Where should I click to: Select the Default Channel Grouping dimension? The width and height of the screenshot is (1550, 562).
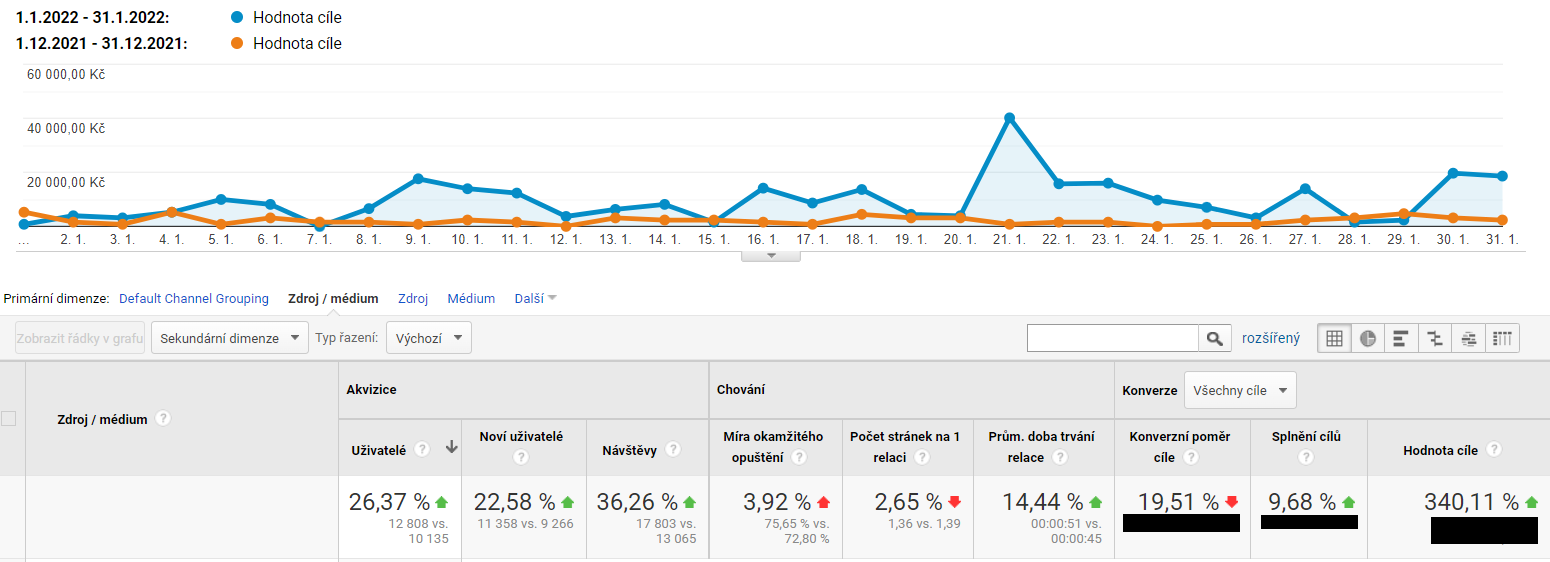click(x=194, y=298)
